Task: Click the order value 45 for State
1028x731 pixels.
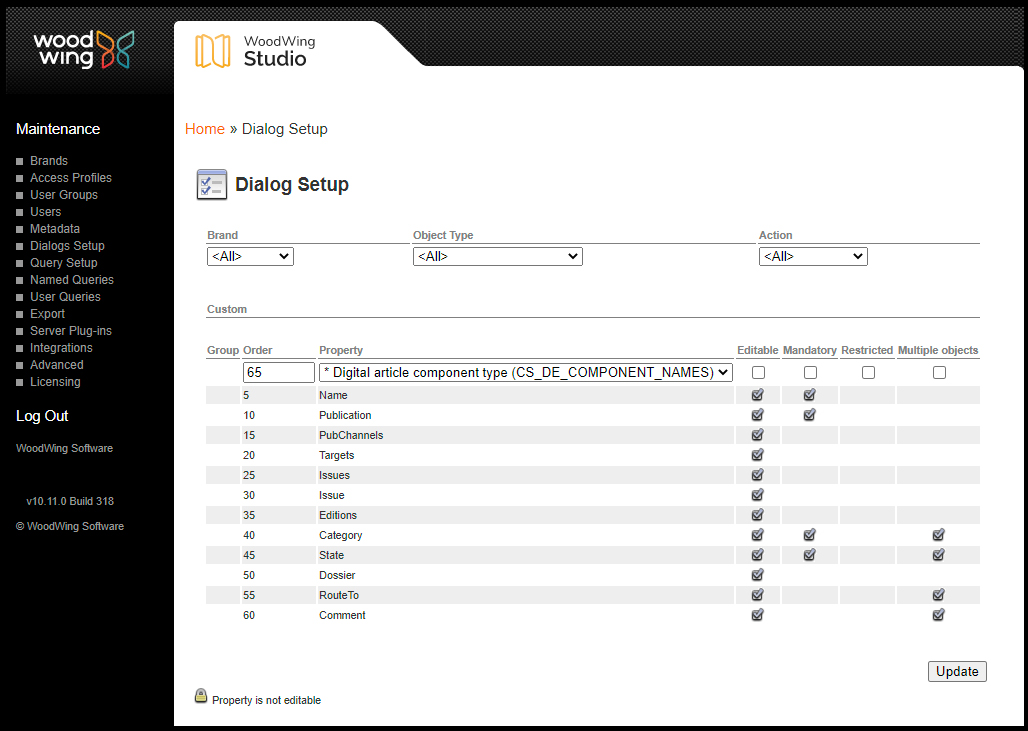Action: point(248,555)
